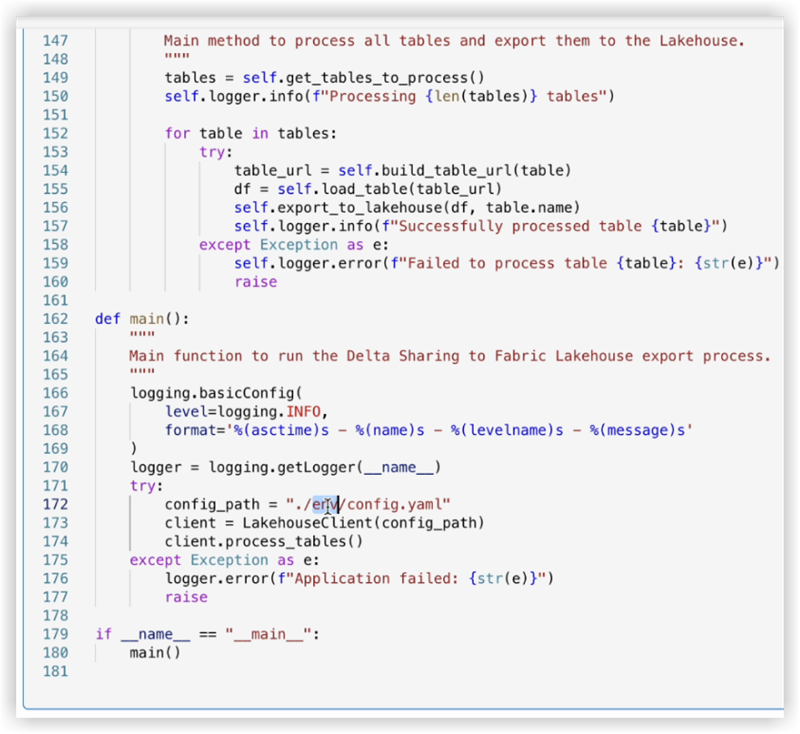Click line number 152 in the gutter
This screenshot has width=800, height=734.
pos(54,134)
